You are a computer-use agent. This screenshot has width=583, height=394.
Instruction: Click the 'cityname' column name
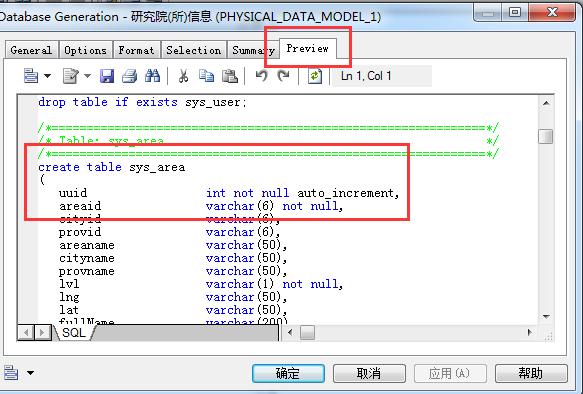pos(87,258)
